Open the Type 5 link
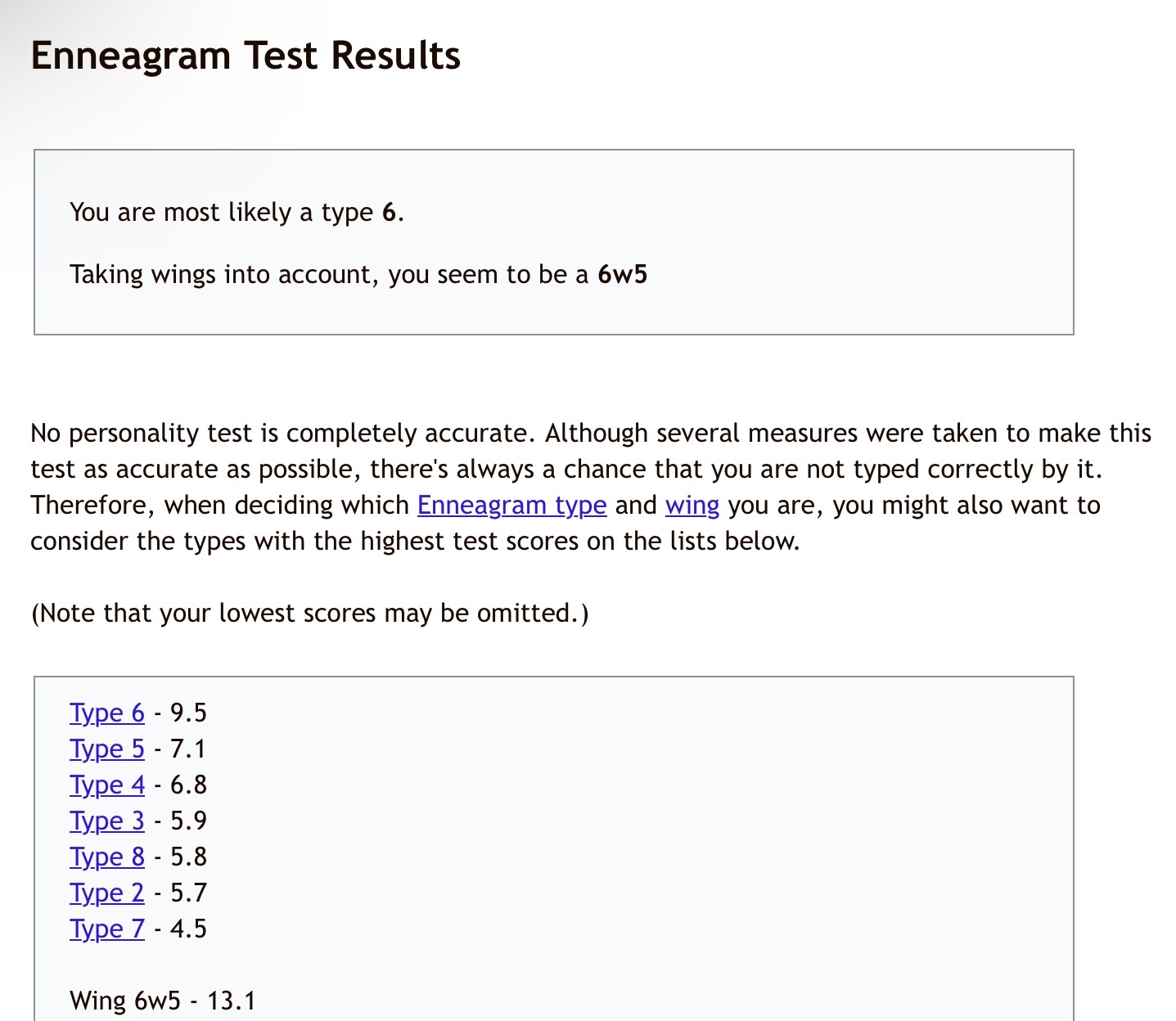This screenshot has height=1021, width=1176. coord(107,749)
